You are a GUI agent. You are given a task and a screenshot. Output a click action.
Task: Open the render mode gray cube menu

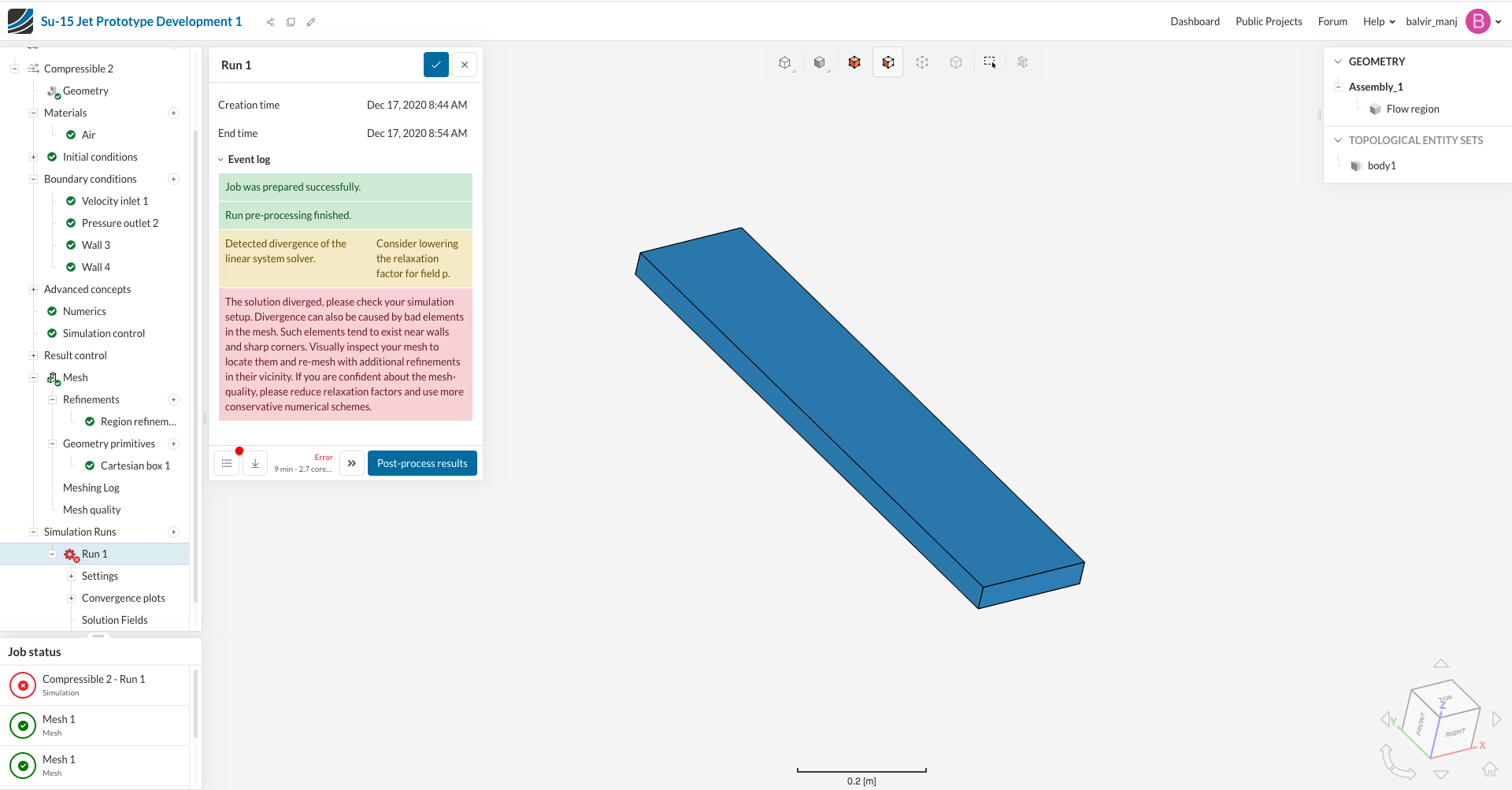820,62
